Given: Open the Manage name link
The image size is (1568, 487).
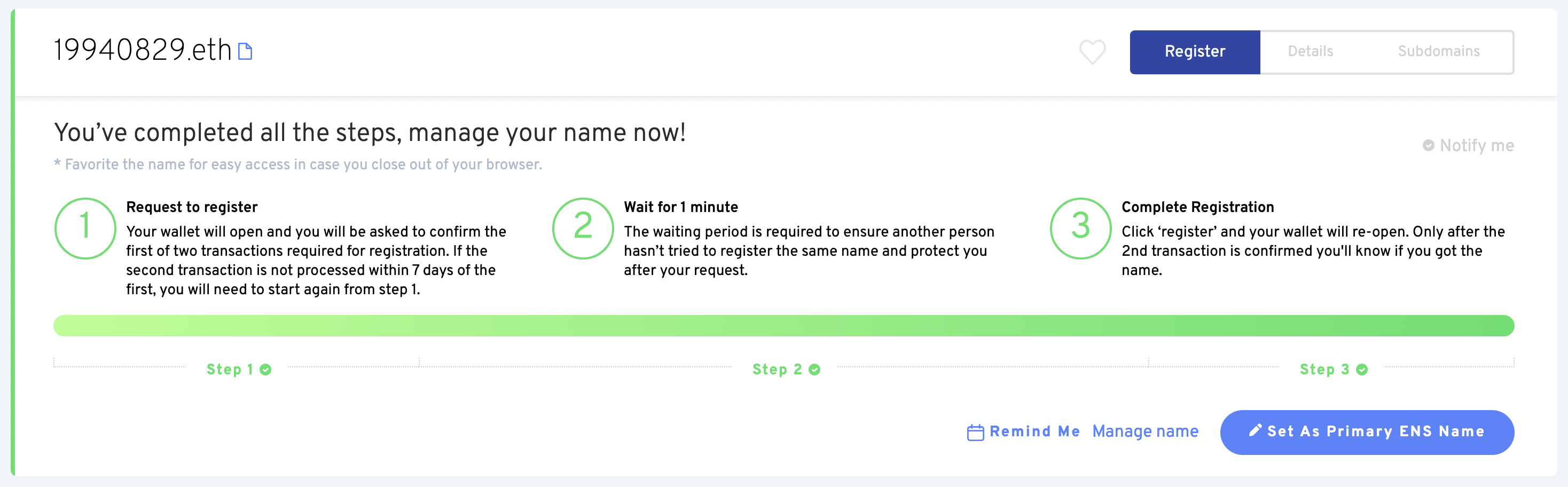Looking at the screenshot, I should [1145, 431].
